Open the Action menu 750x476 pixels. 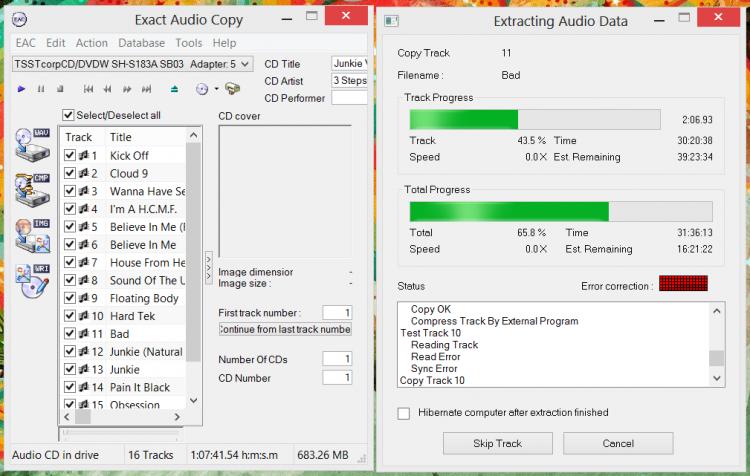pos(92,43)
